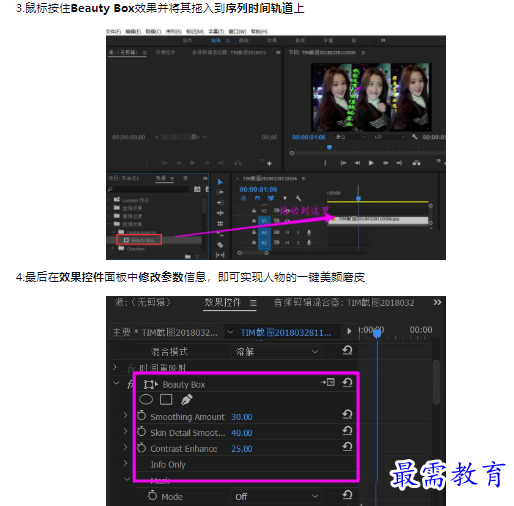Select the Selection arrow tool in the tools panel
This screenshot has width=514, height=506.
[x=220, y=182]
